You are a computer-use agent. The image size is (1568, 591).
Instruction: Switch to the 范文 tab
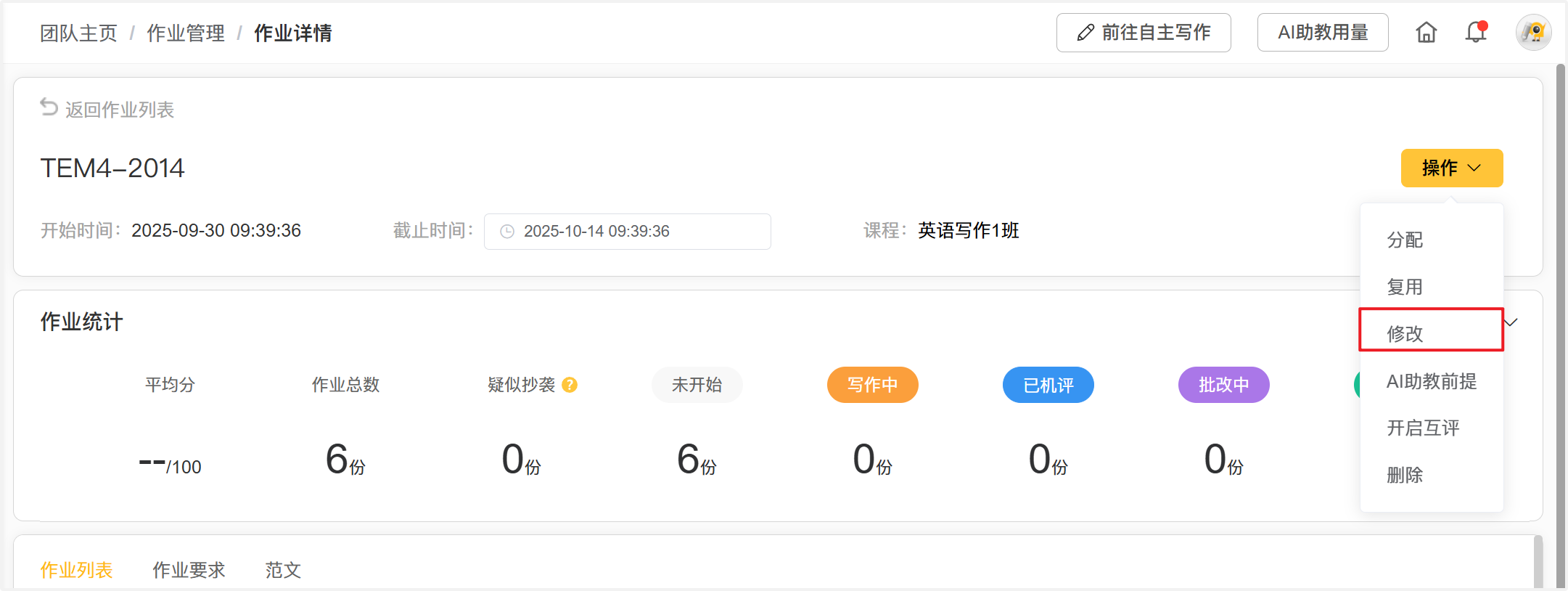pyautogui.click(x=283, y=570)
